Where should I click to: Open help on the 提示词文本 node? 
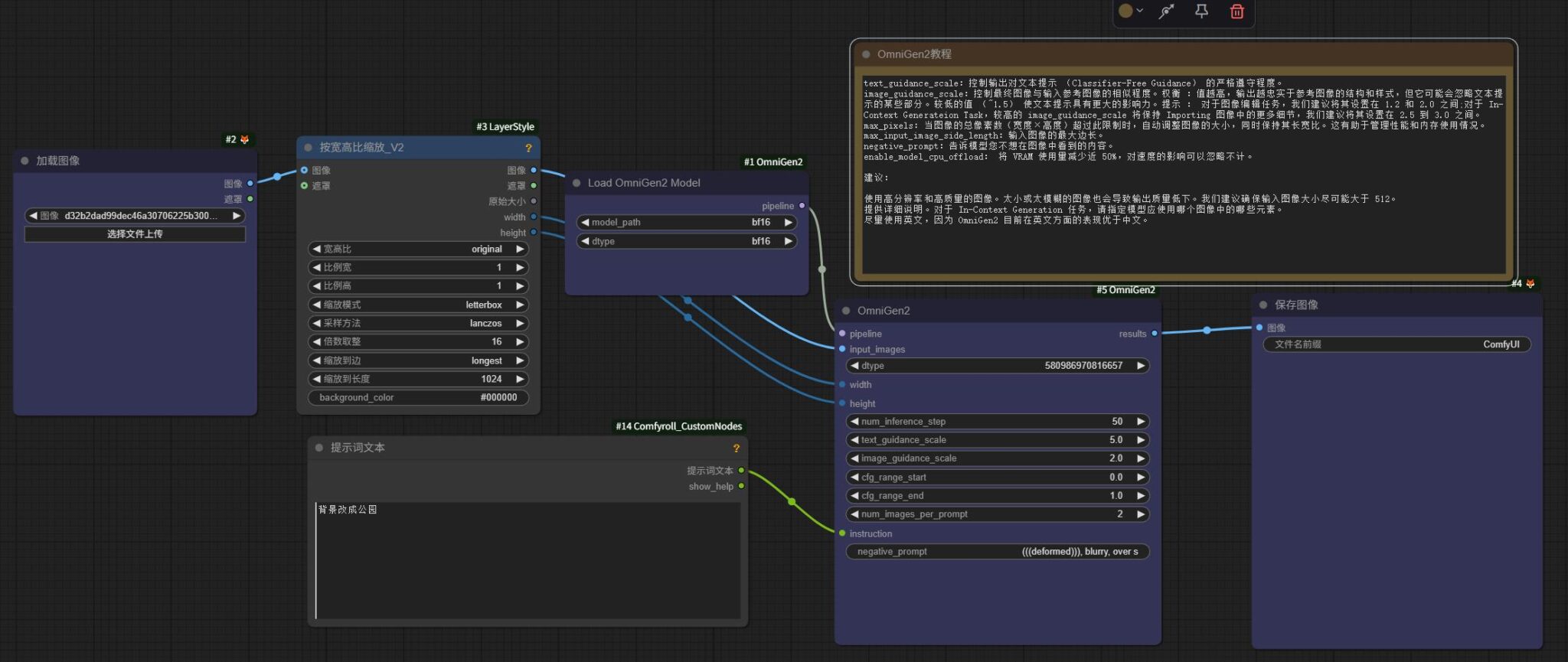tap(737, 448)
